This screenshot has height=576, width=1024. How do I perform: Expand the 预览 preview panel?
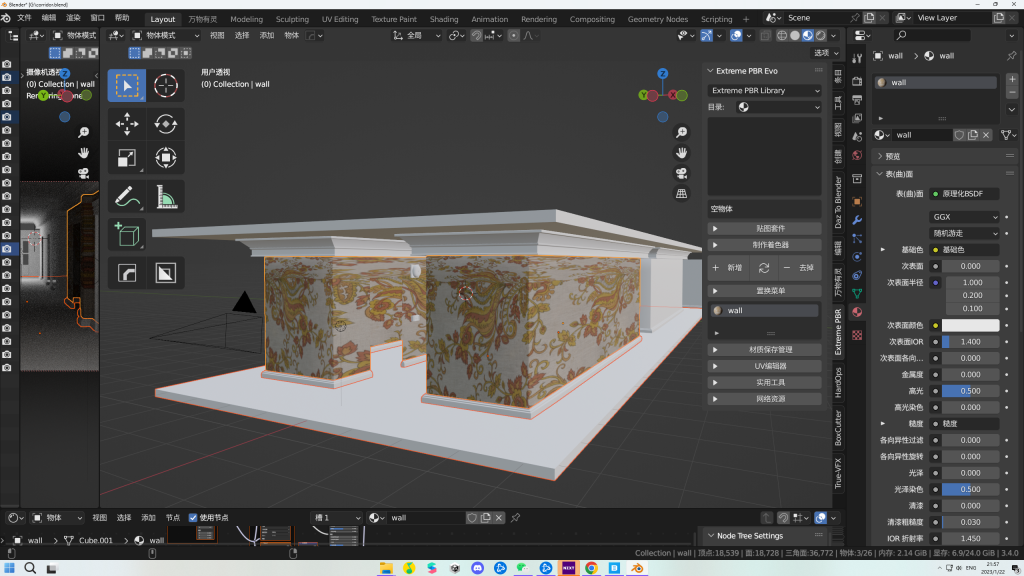880,156
